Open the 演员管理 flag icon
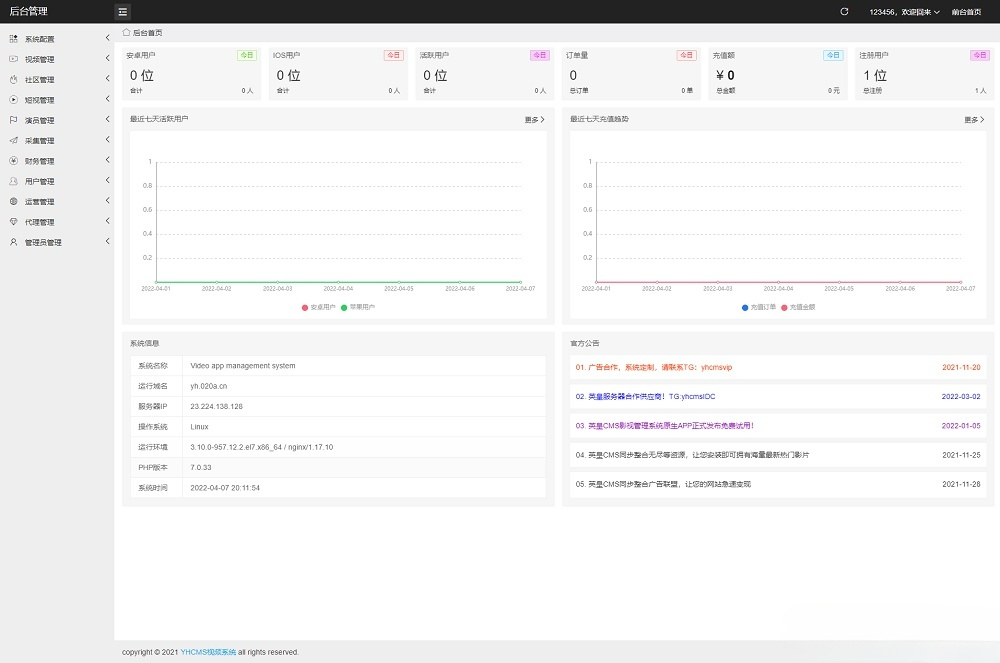 pos(13,119)
